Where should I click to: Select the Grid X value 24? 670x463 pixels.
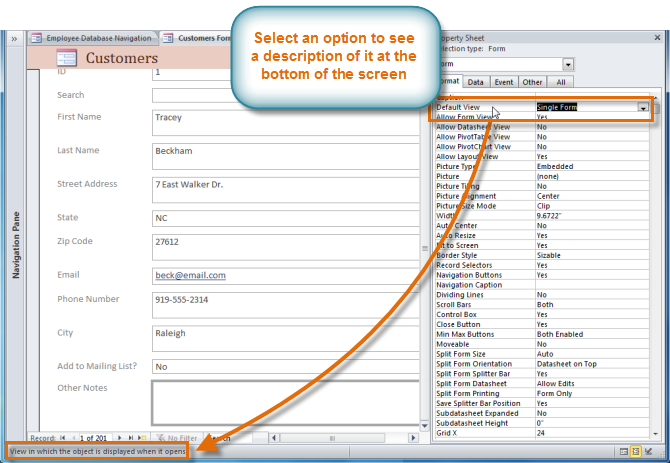point(592,433)
